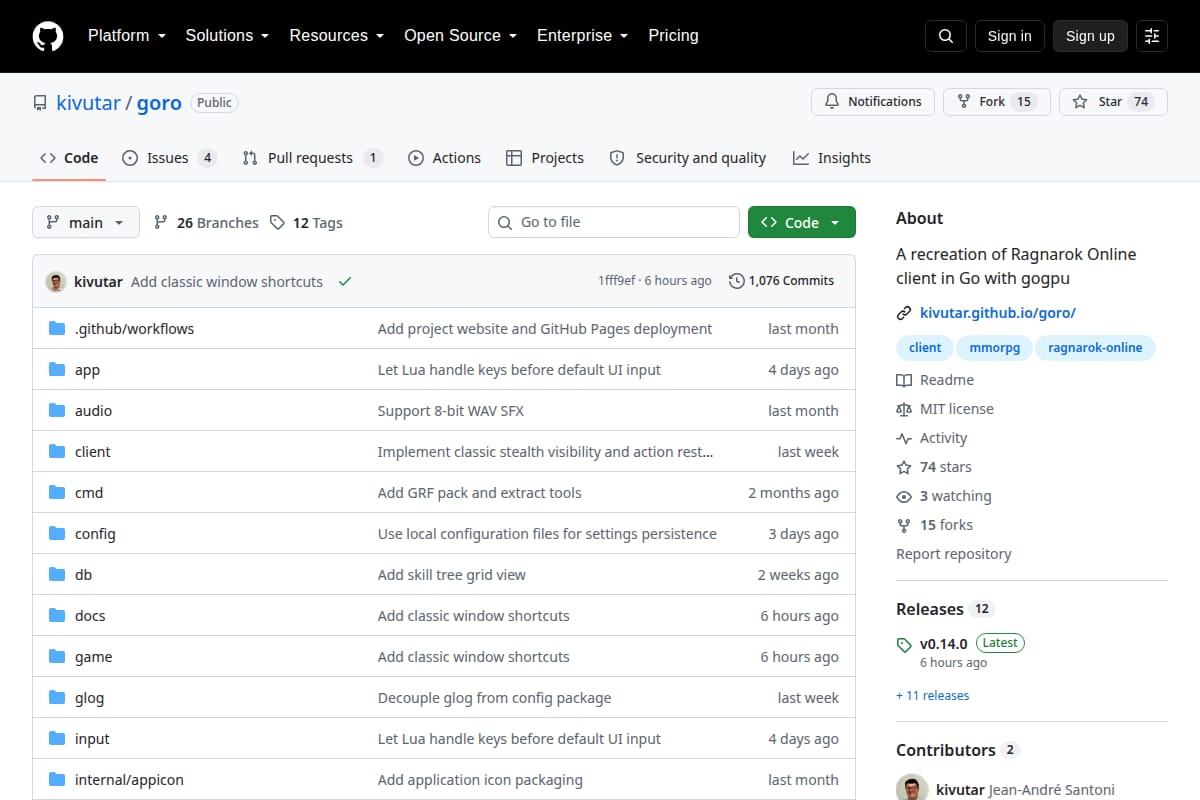1200x800 pixels.
Task: View the 26 Branches link
Action: (x=206, y=223)
